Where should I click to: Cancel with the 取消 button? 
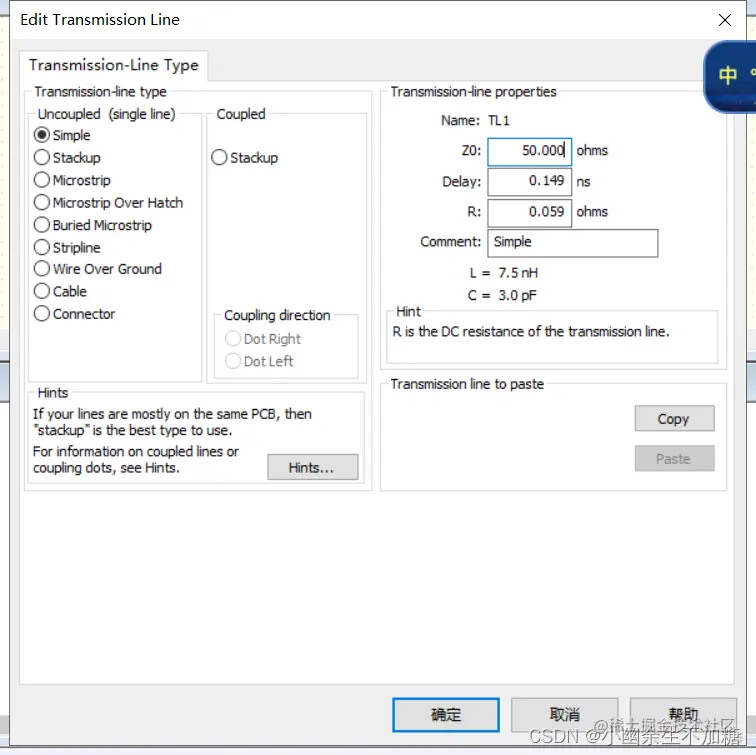tap(565, 715)
